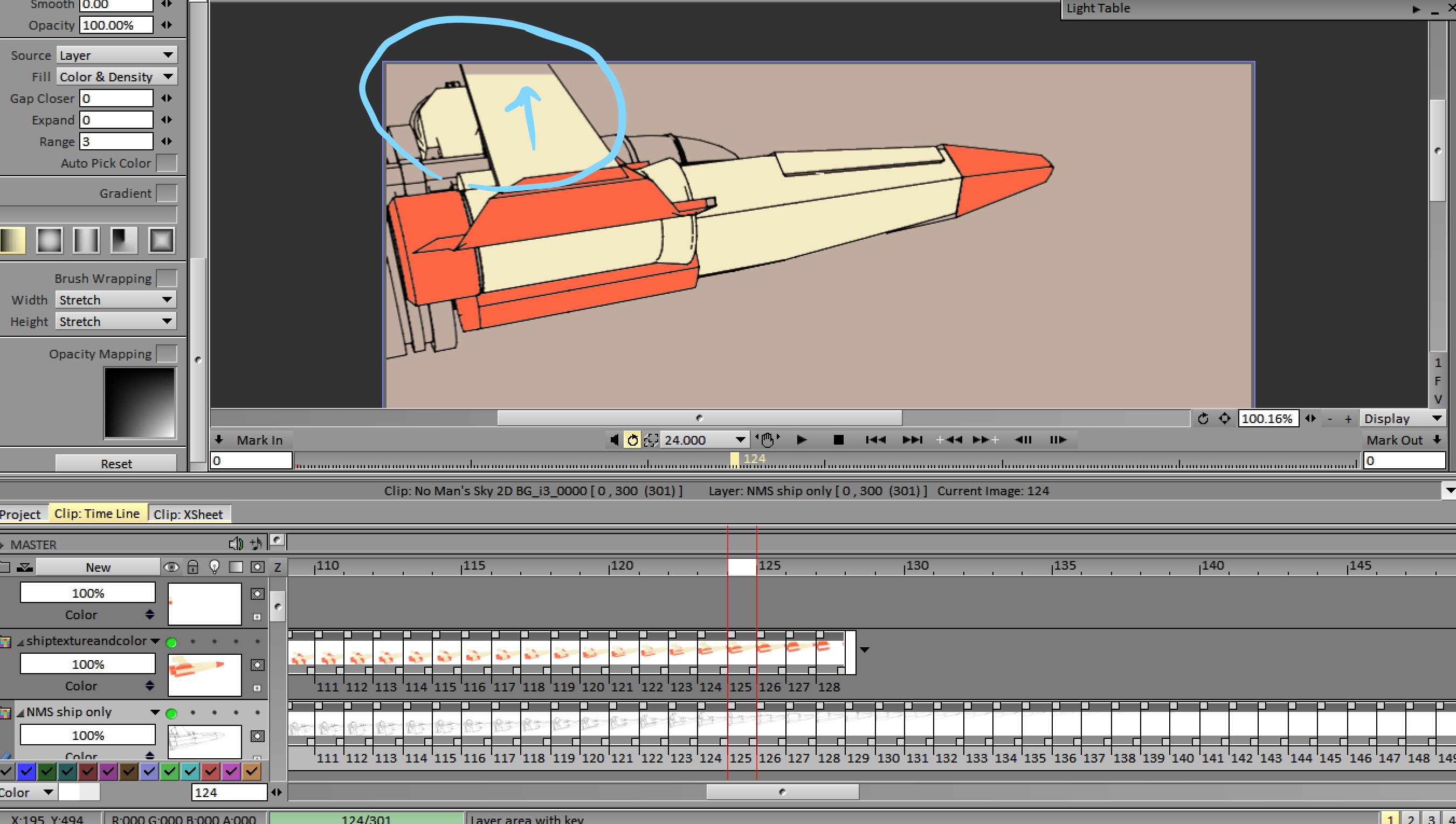Switch to room tab 2
This screenshot has height=824, width=1456.
pos(1411,818)
